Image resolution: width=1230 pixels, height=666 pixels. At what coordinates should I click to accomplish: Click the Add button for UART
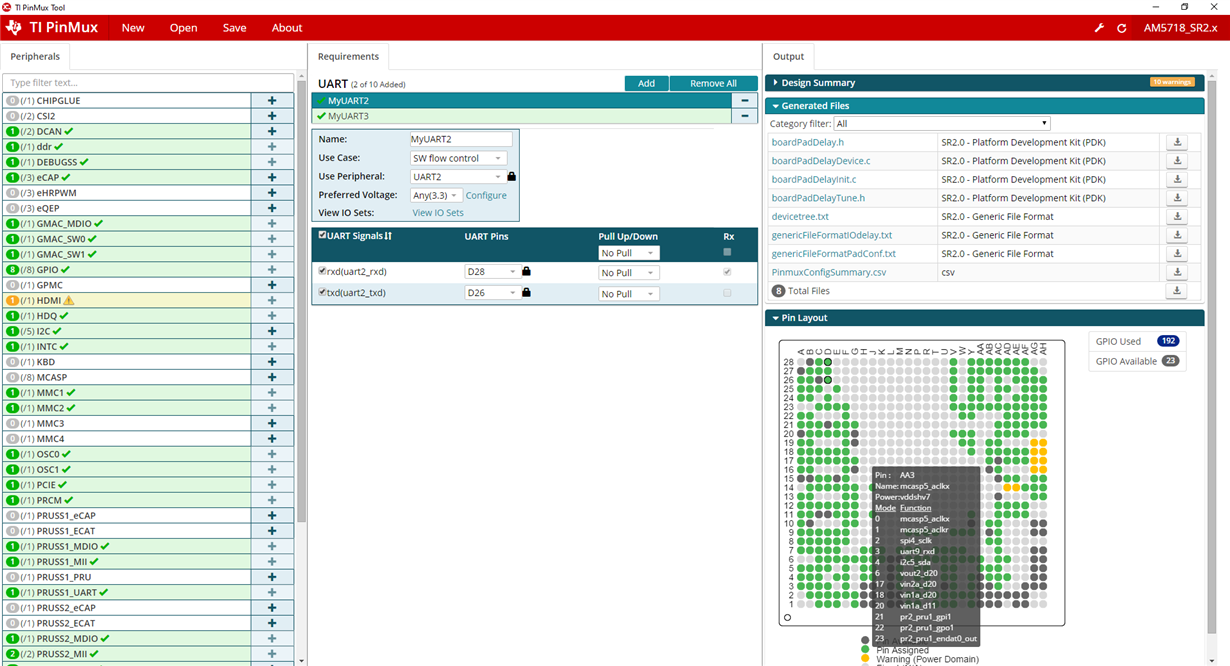[x=646, y=83]
